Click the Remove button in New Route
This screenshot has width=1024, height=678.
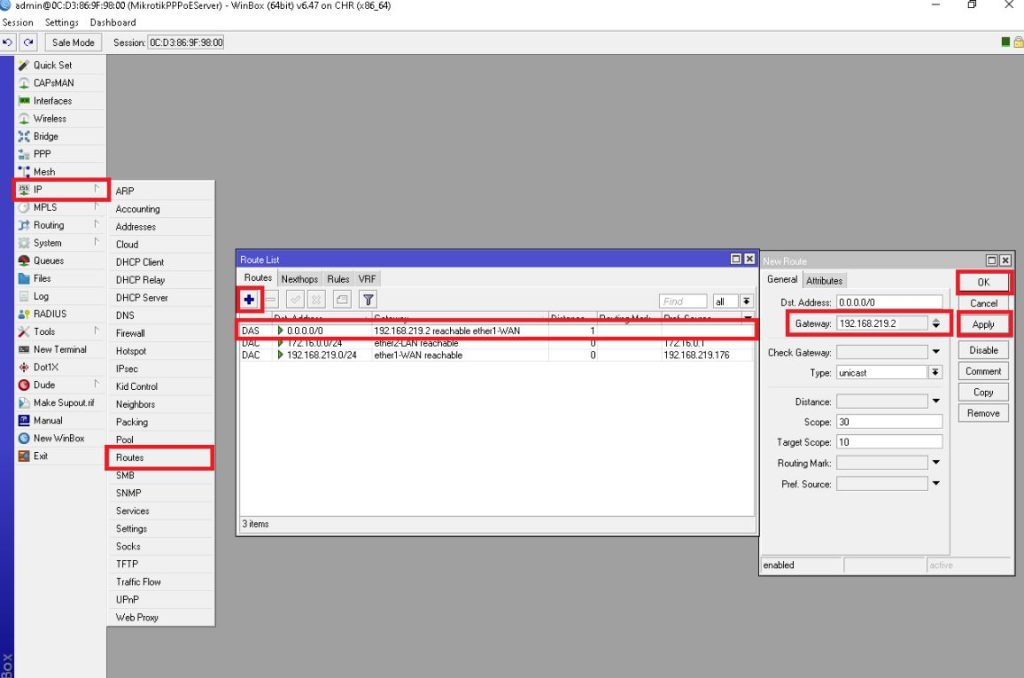click(x=984, y=413)
